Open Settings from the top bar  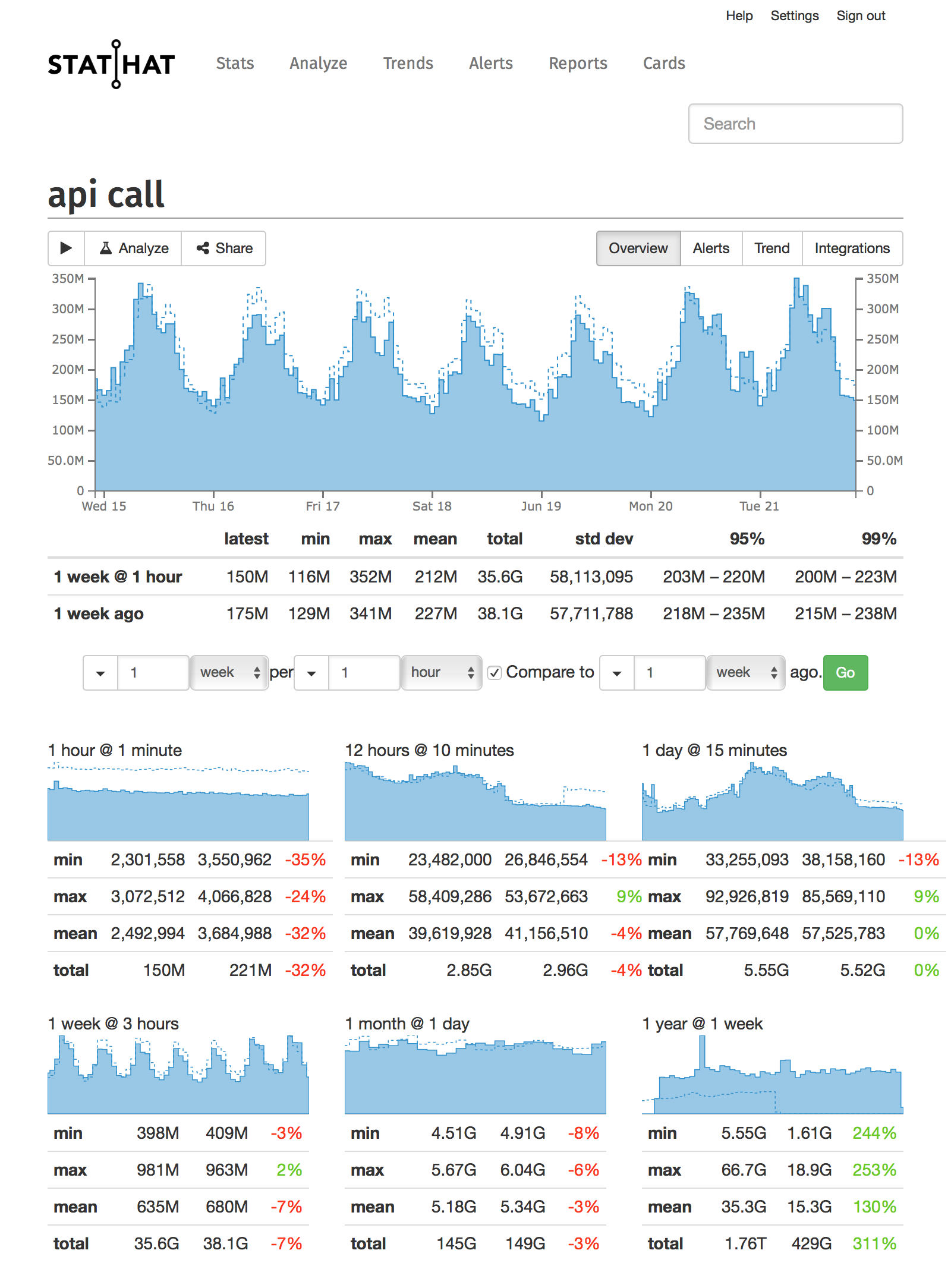pos(795,15)
